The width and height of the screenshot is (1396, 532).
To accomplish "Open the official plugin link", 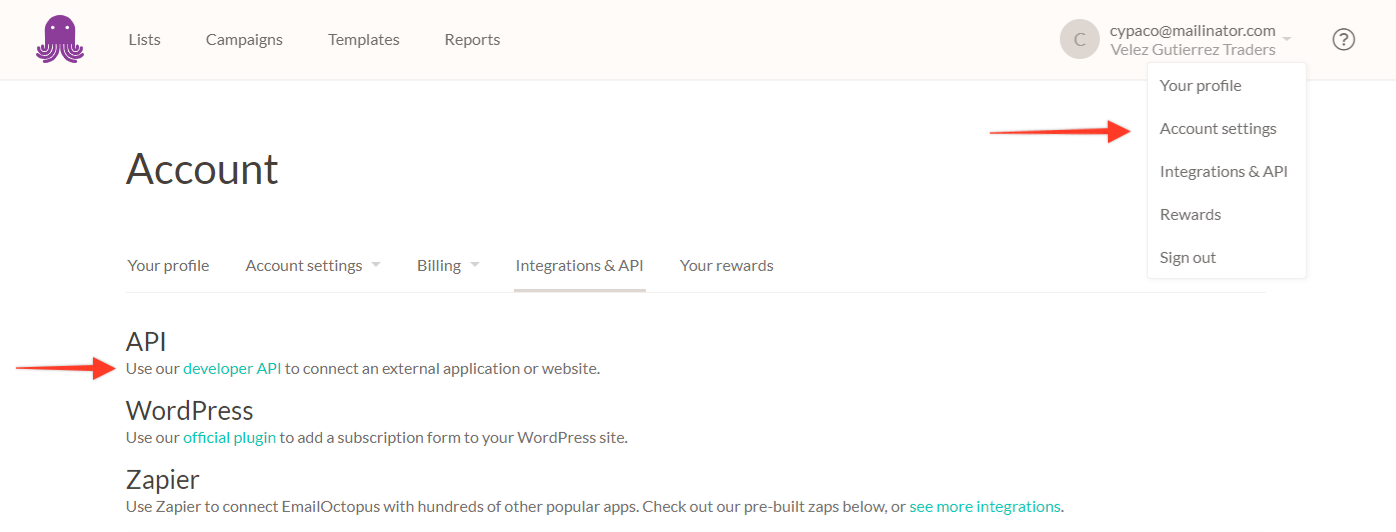I will click(x=229, y=438).
